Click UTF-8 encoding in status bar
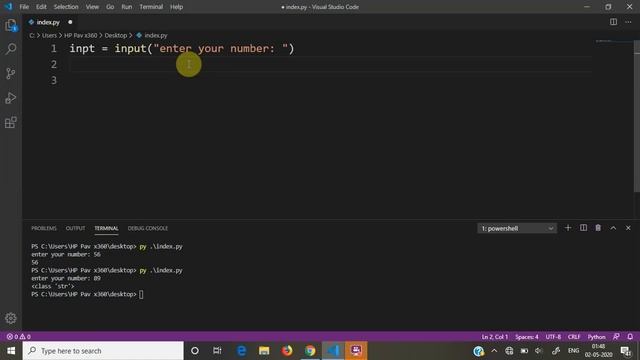The image size is (640, 360). point(553,337)
